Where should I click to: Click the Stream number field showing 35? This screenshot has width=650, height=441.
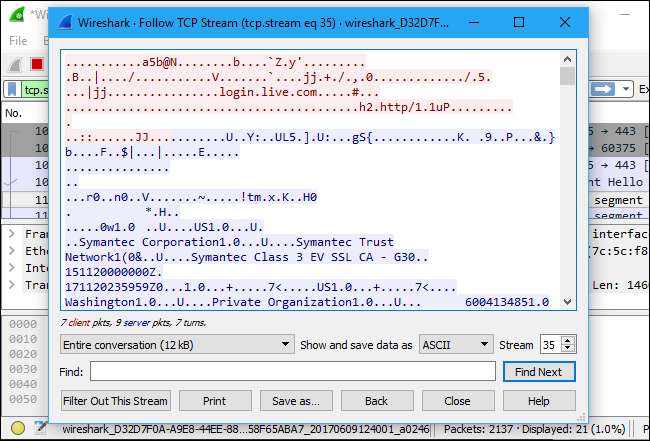(x=551, y=345)
